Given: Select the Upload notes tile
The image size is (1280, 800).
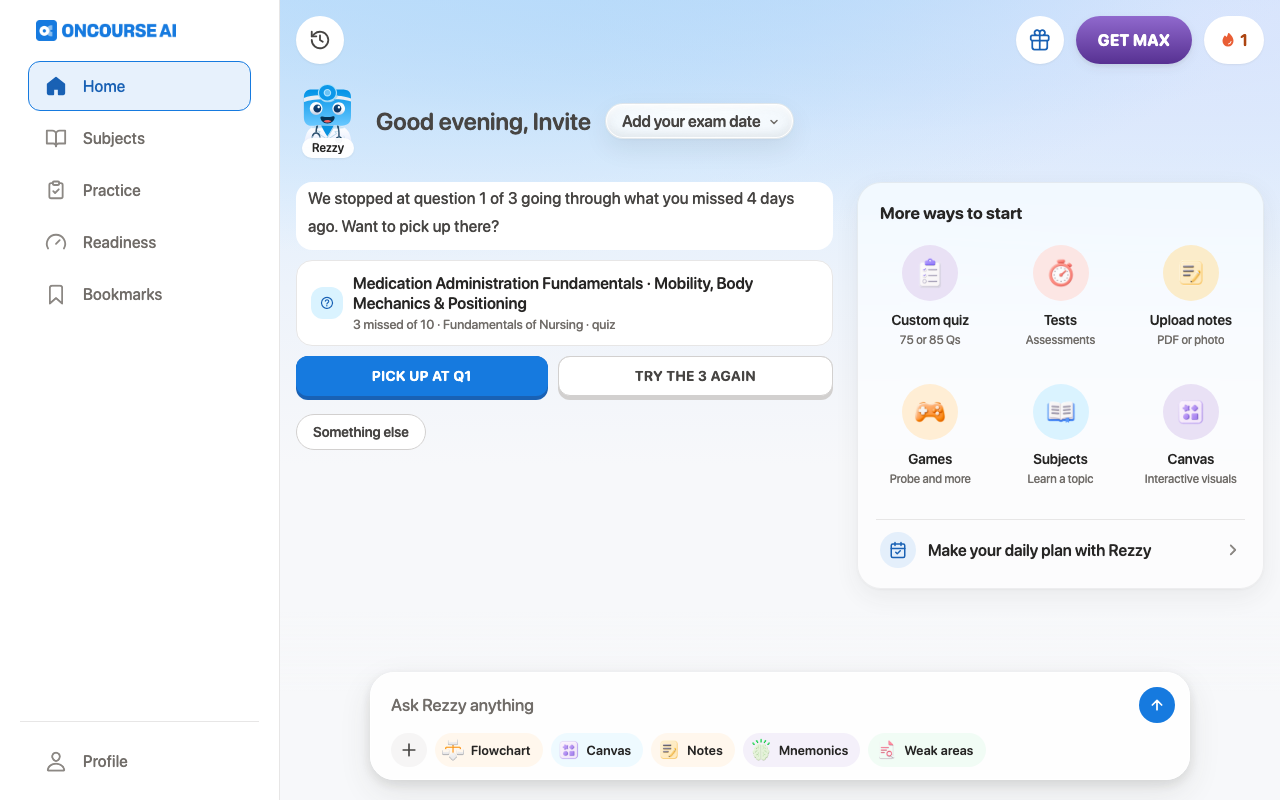Looking at the screenshot, I should tap(1191, 297).
